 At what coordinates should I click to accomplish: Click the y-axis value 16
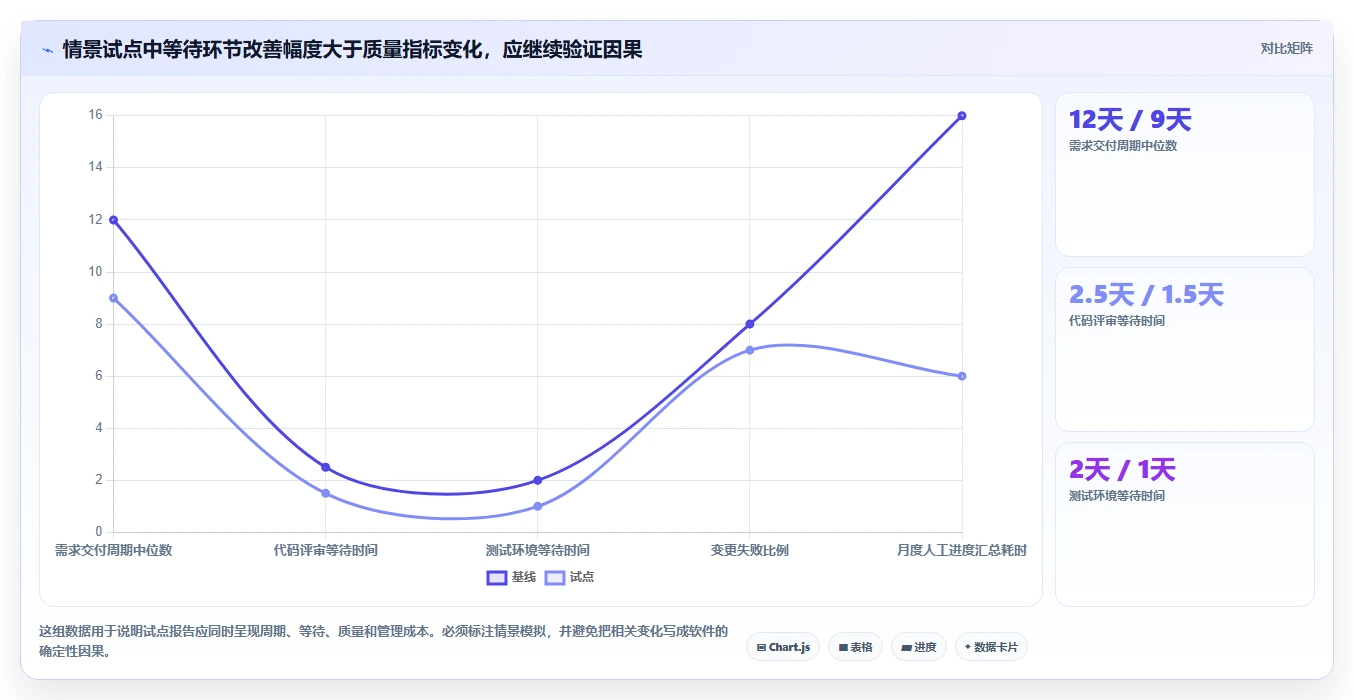click(x=96, y=115)
